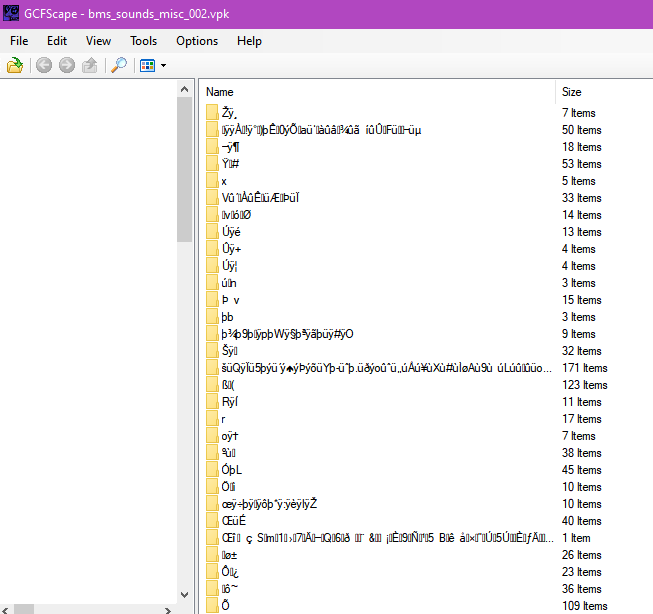
Task: Select the folder icon showing 18 Items
Action: click(212, 147)
